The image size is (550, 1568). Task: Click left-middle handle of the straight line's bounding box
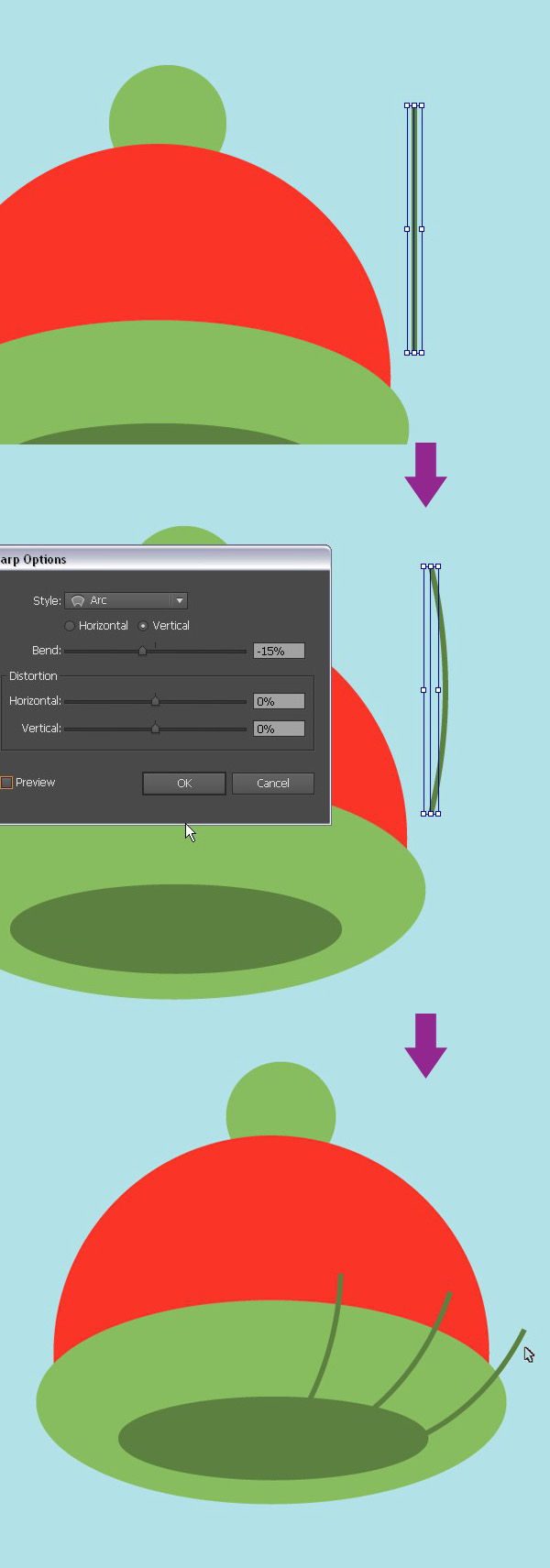[x=407, y=229]
